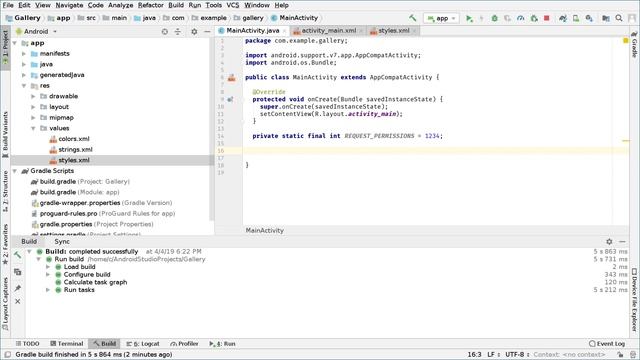The height and width of the screenshot is (360, 640).
Task: Attach debugger to Android process icon
Action: point(534,18)
